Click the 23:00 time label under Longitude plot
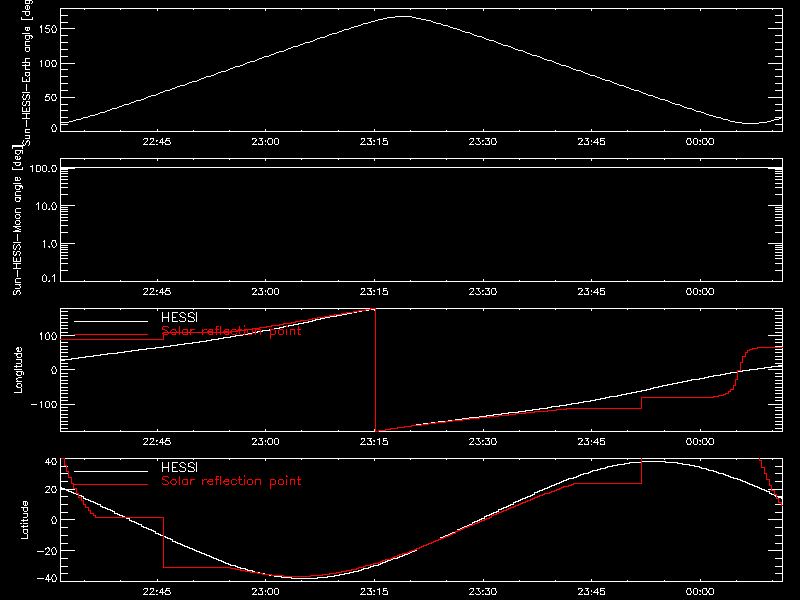 click(265, 442)
